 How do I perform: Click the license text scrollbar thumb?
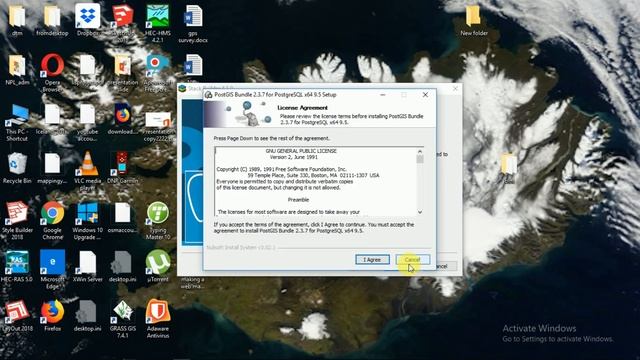pos(420,159)
